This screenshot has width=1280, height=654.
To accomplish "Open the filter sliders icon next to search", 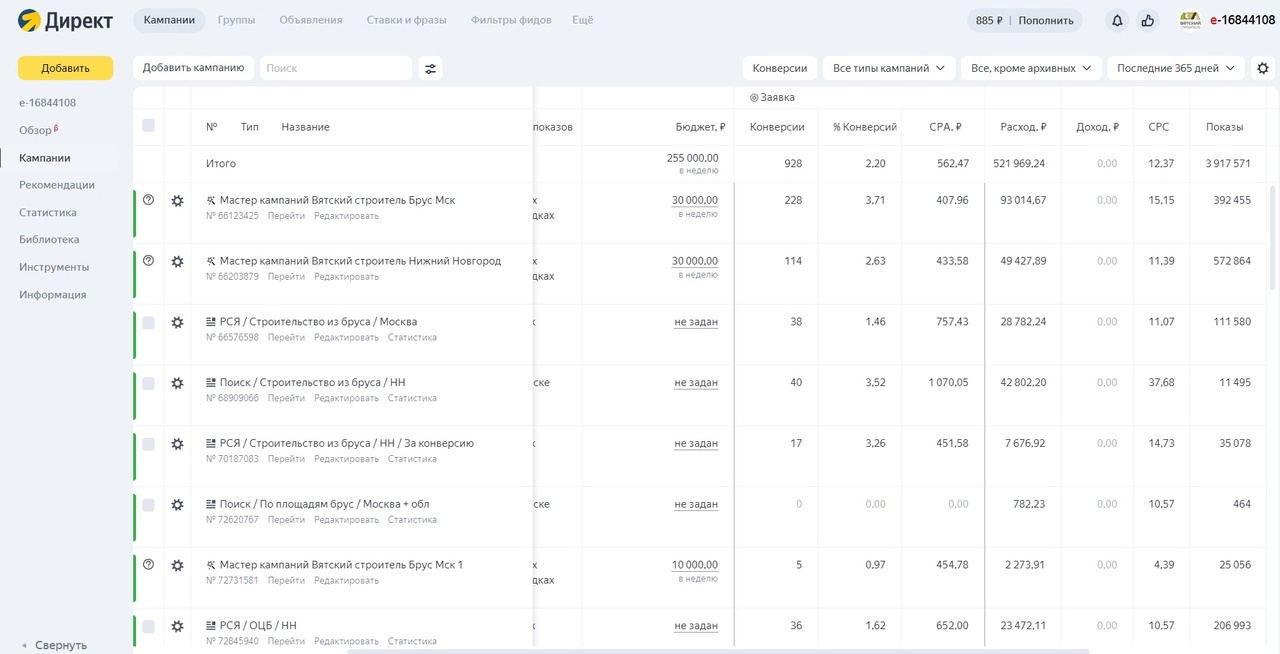I will pos(430,68).
